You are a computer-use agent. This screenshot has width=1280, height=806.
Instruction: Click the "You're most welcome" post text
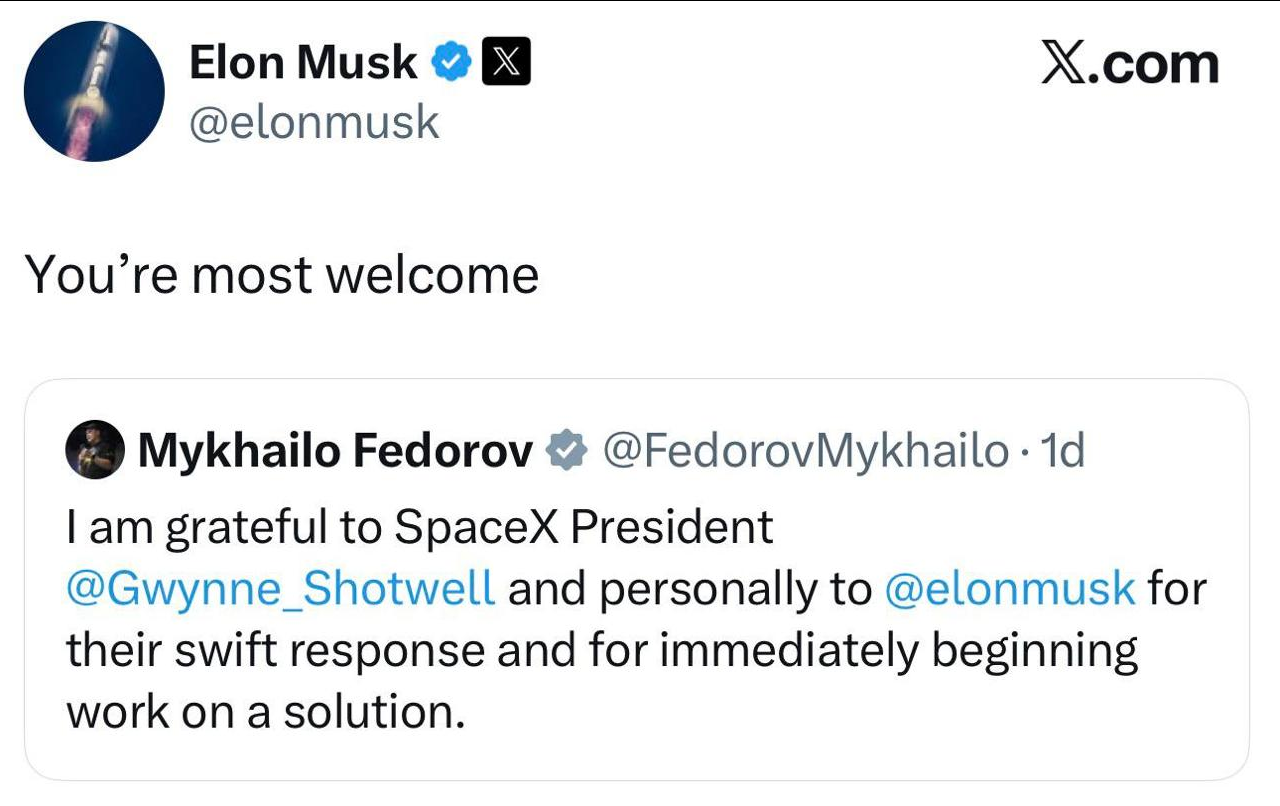281,274
